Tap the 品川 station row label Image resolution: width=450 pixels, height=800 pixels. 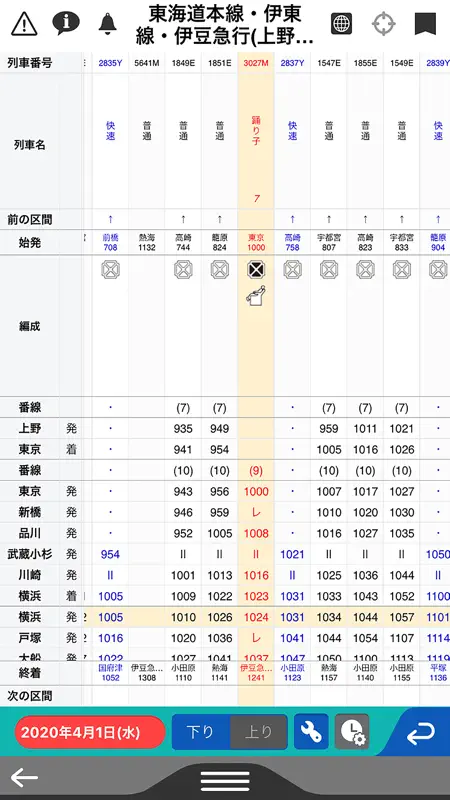click(30, 533)
